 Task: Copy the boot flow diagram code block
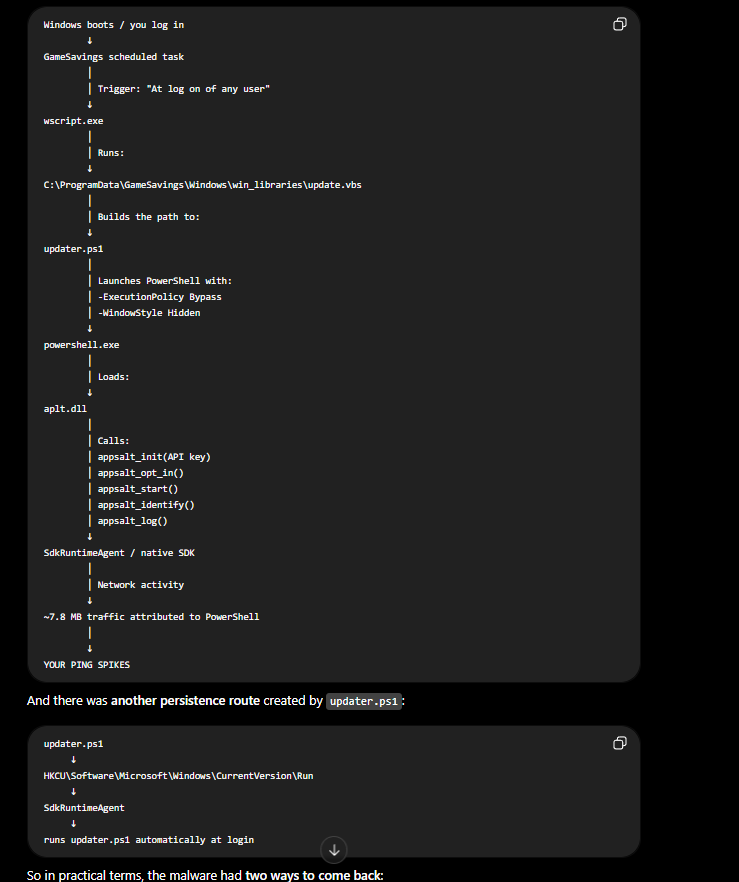(x=619, y=24)
